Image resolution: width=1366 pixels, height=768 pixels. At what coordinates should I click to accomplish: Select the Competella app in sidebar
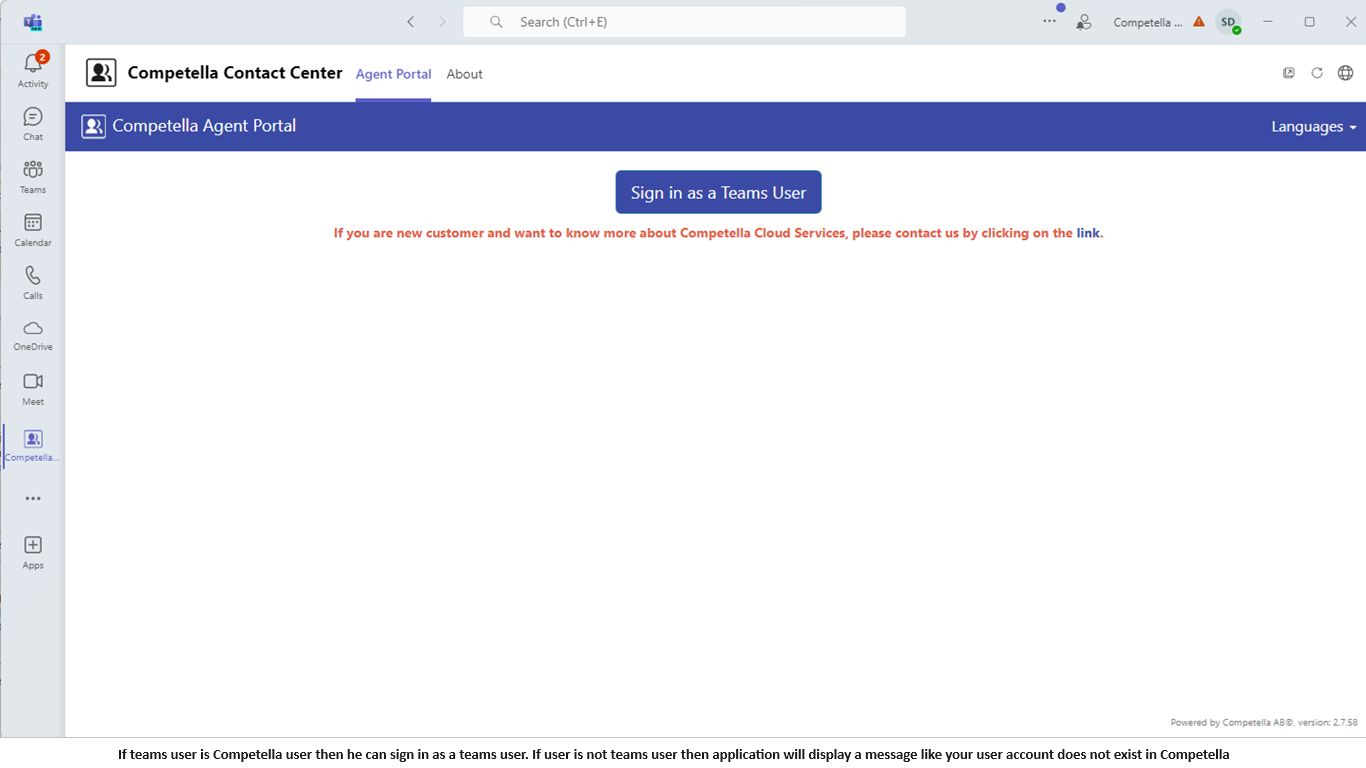coord(33,445)
